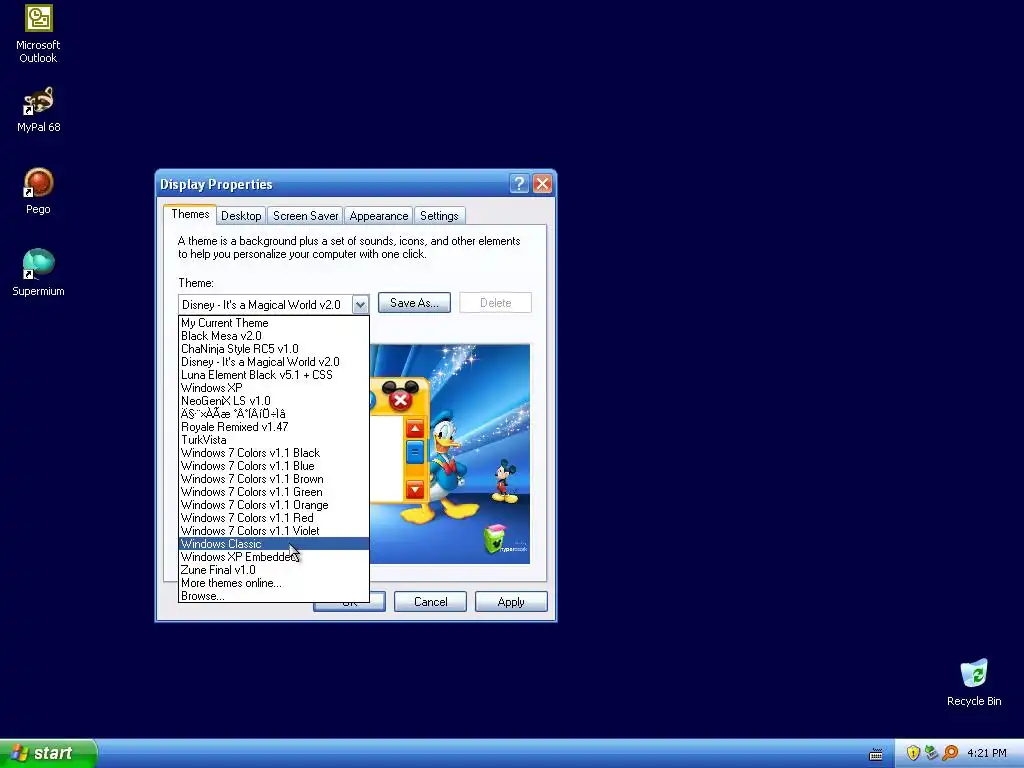
Task: Choose the garbled-character theme entry
Action: (x=274, y=413)
